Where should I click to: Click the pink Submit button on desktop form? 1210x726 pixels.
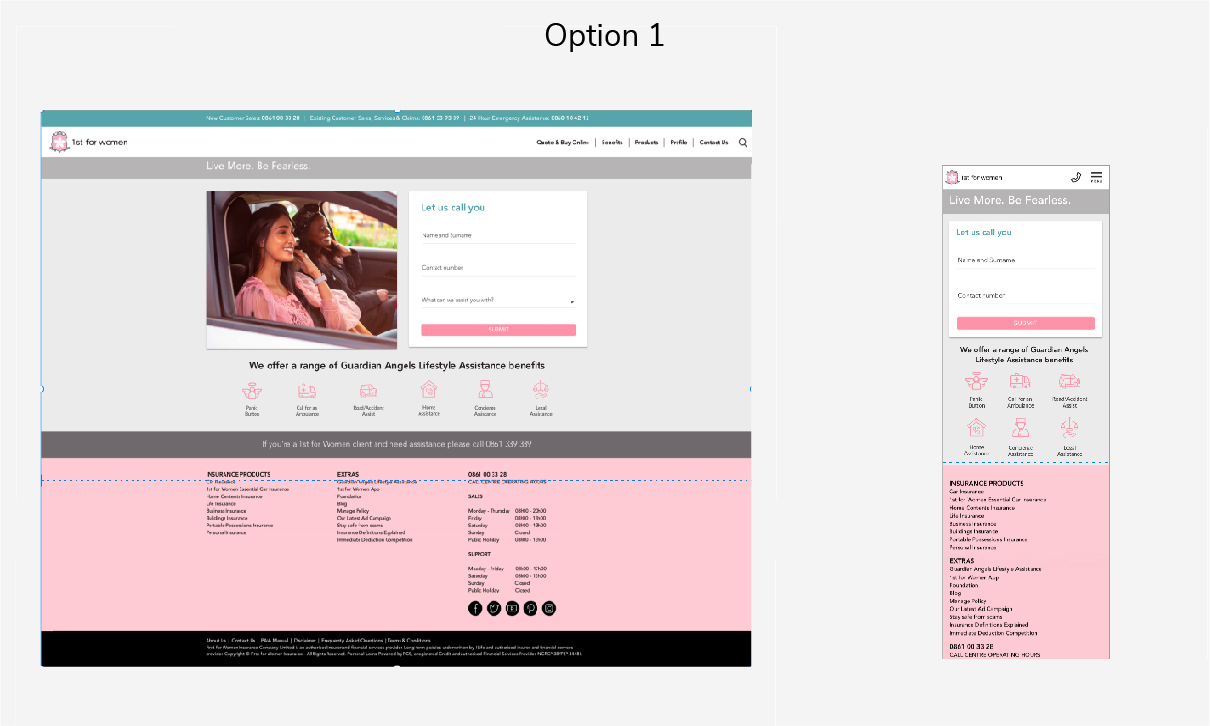498,329
